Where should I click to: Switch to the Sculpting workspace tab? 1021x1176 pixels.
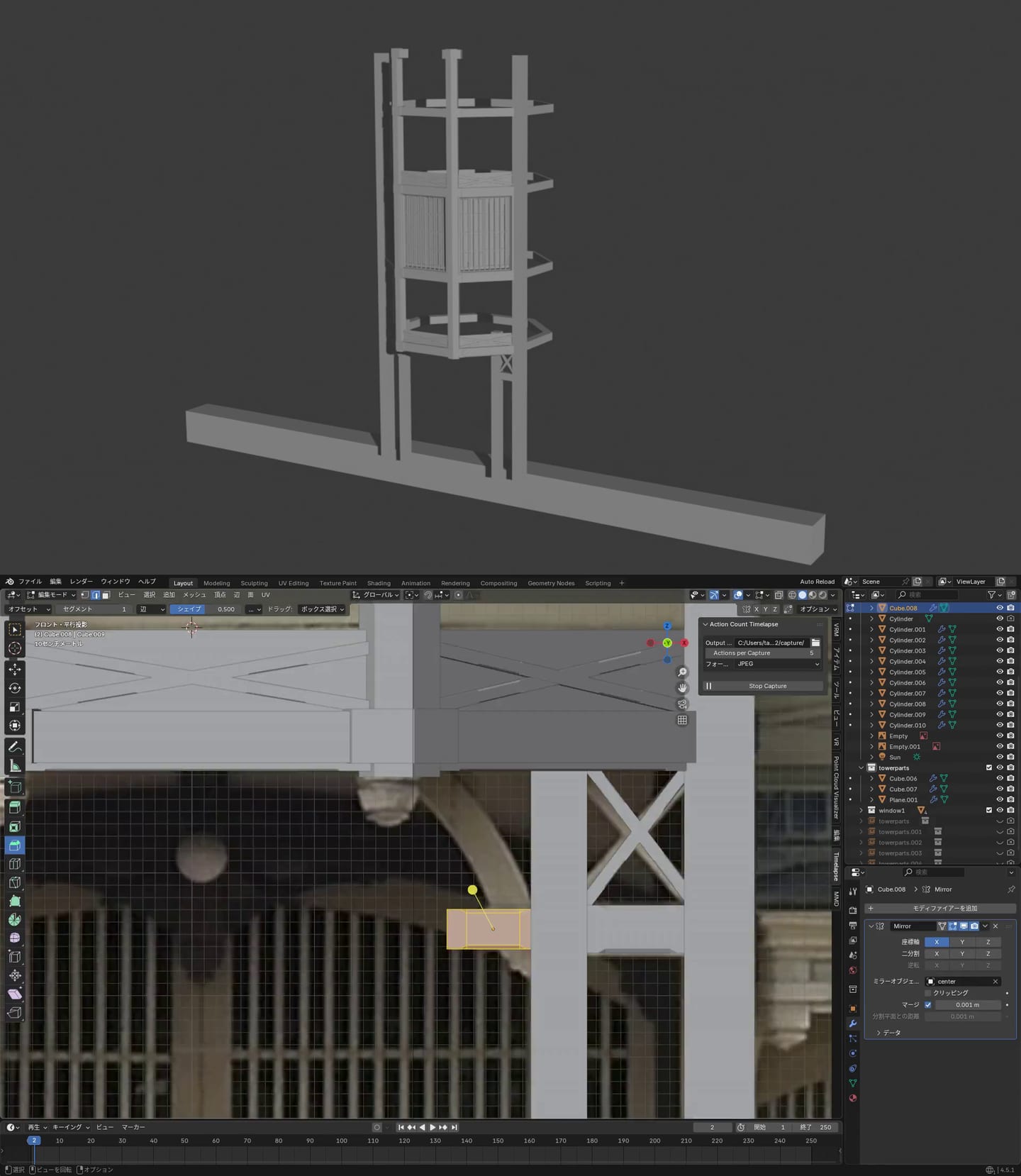click(x=254, y=583)
